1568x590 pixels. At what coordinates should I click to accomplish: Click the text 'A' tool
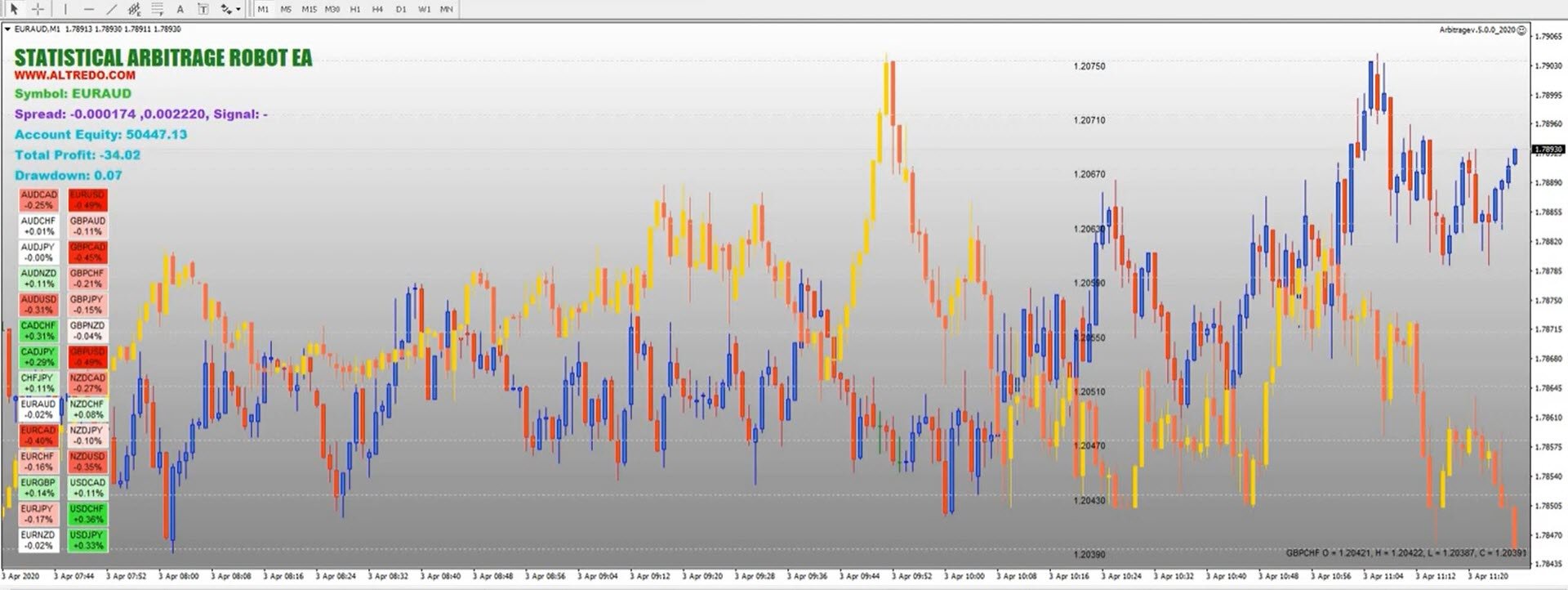tap(180, 9)
